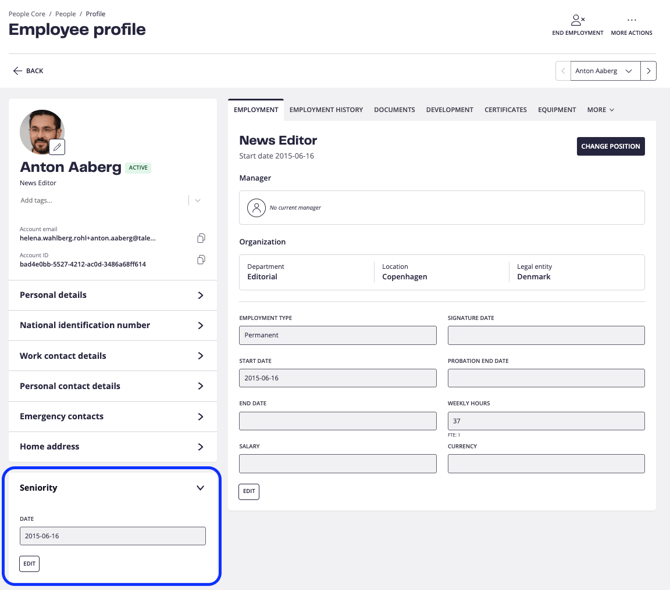Edit the profile photo with the pencil icon
This screenshot has height=590, width=670.
(58, 147)
